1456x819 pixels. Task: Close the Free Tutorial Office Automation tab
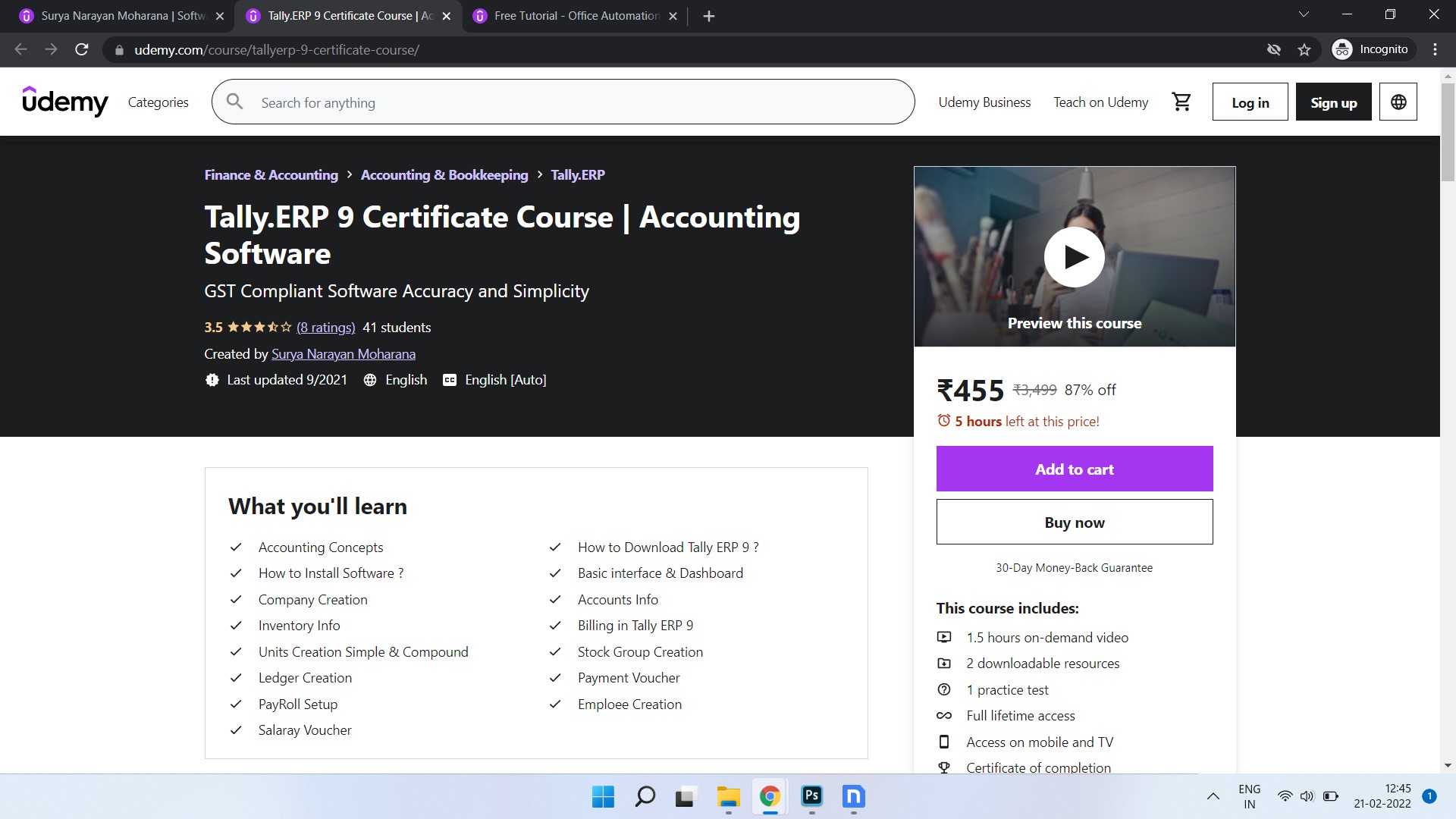coord(673,16)
